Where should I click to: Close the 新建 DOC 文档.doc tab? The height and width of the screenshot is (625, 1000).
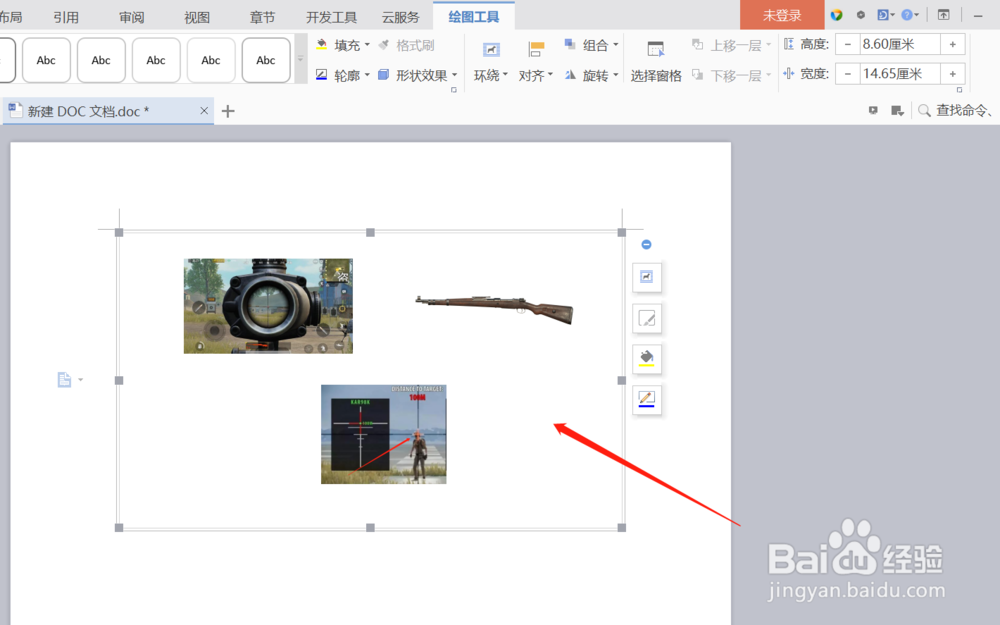(204, 110)
